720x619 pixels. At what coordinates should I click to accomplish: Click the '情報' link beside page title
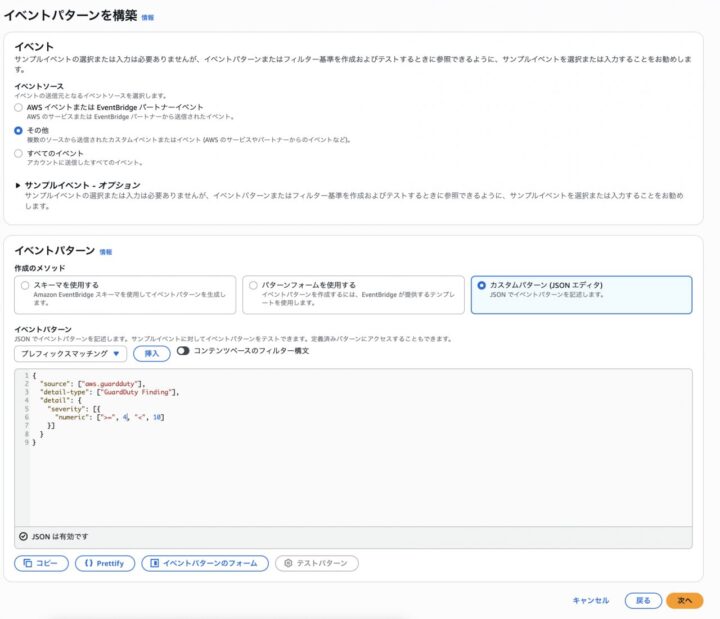(x=148, y=18)
